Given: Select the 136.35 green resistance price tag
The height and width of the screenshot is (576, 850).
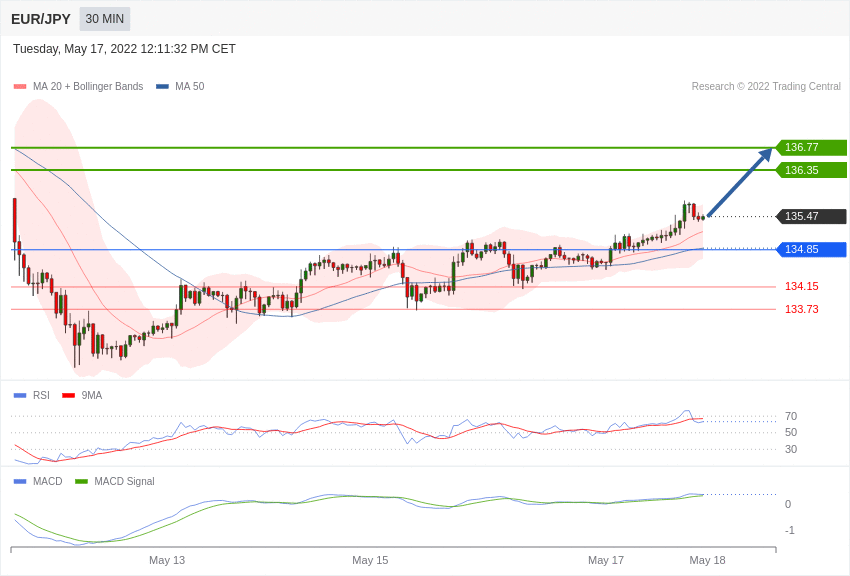Looking at the screenshot, I should 811,170.
